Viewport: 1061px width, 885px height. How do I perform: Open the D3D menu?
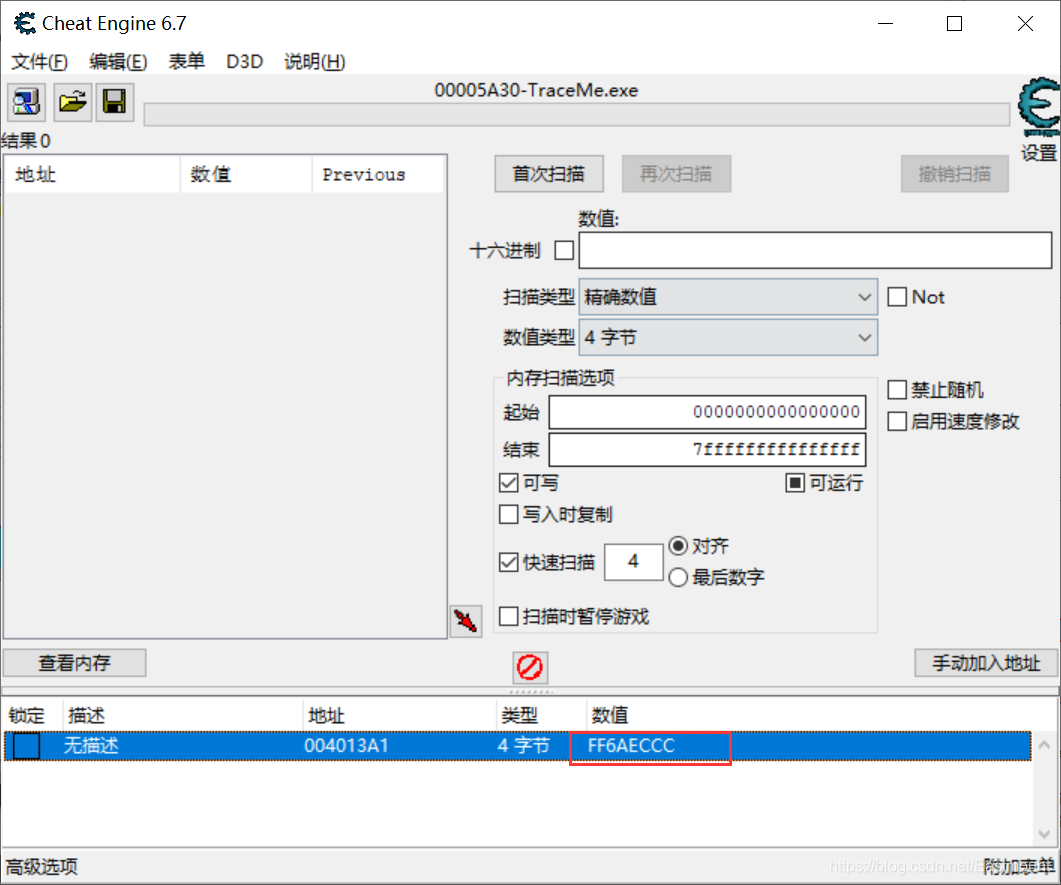pyautogui.click(x=244, y=62)
